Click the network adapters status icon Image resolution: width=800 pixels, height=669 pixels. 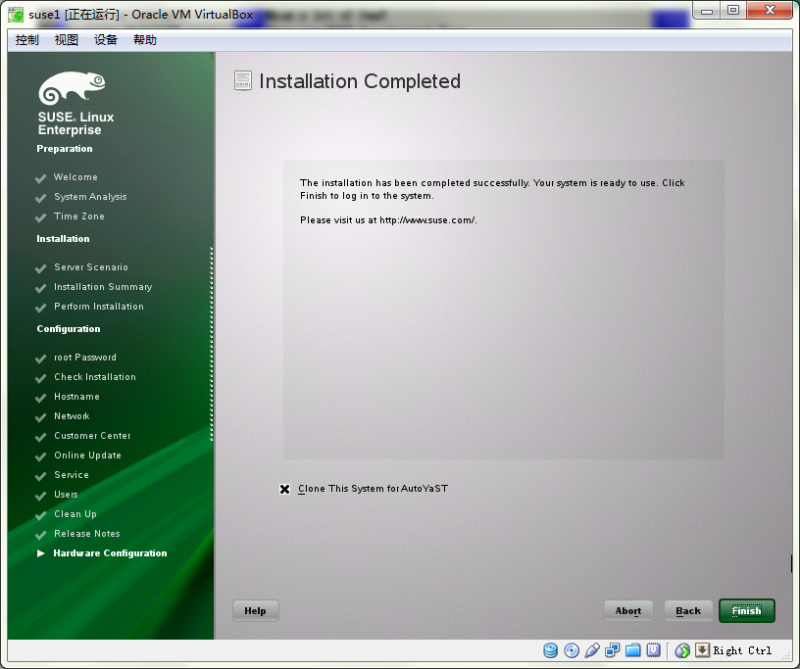[612, 650]
